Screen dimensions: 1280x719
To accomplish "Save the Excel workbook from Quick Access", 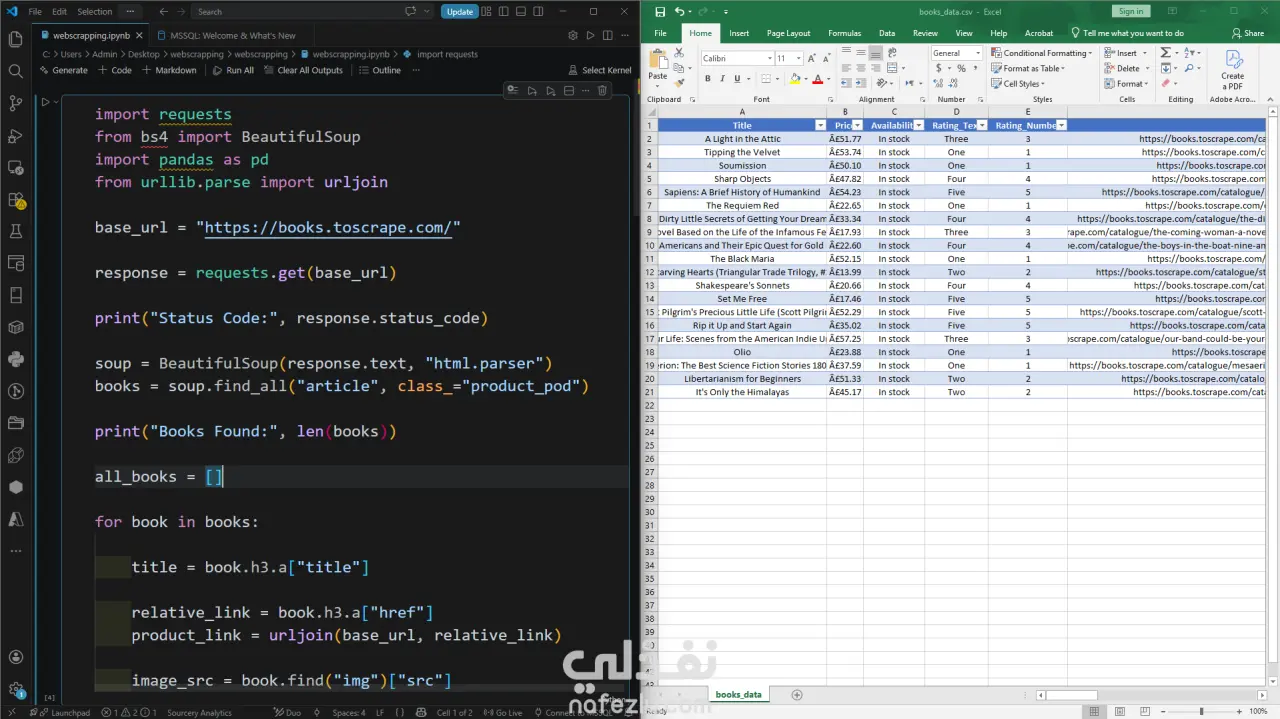I will 660,11.
